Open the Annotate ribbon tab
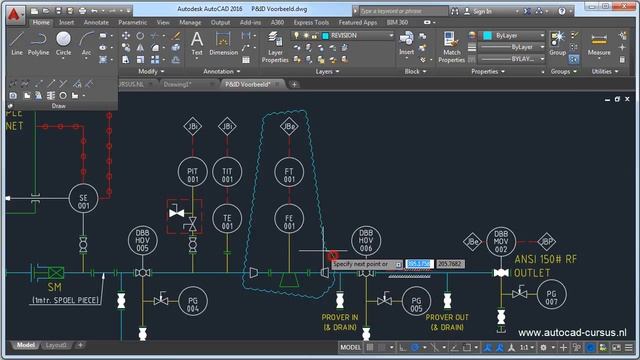Image resolution: width=640 pixels, height=360 pixels. (96, 22)
